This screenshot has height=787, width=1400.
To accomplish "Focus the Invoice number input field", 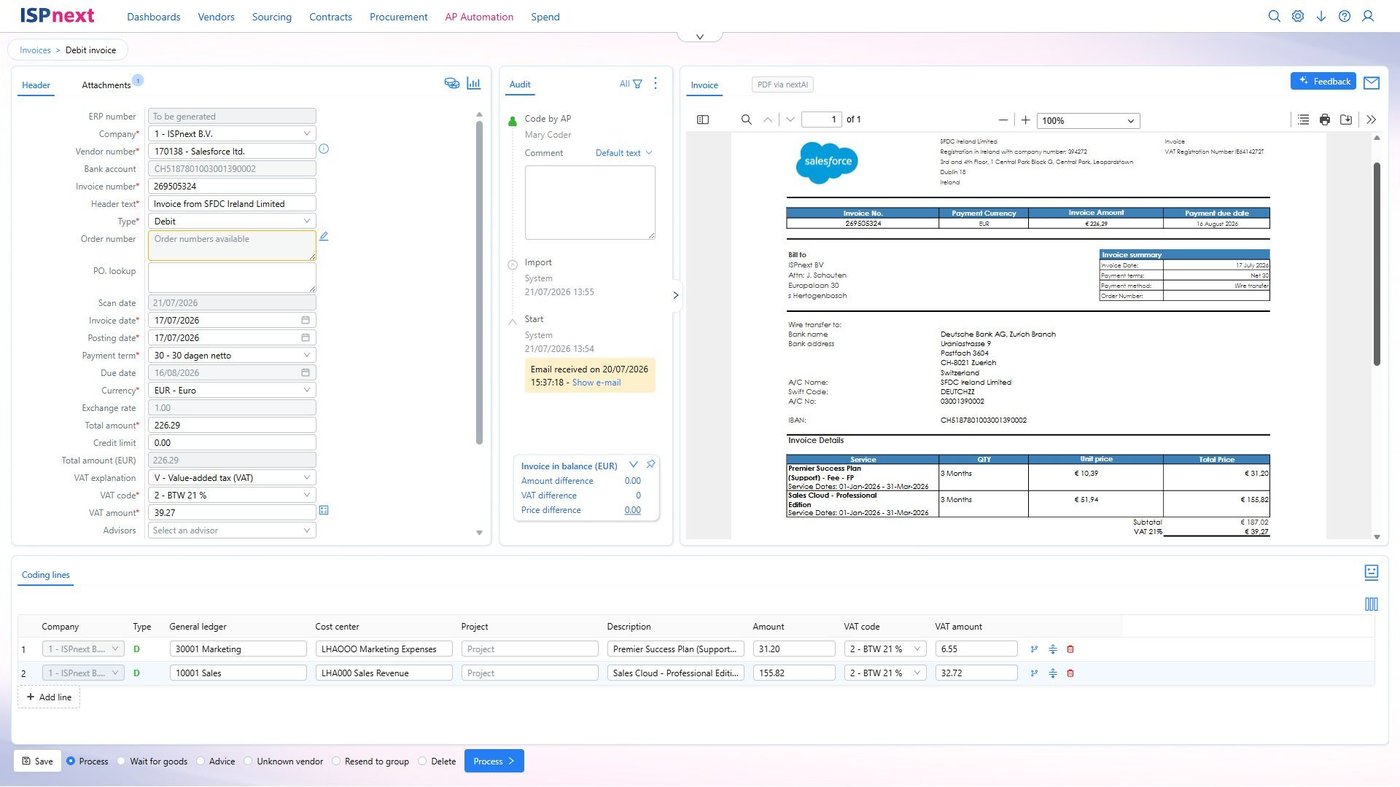I will coord(232,186).
